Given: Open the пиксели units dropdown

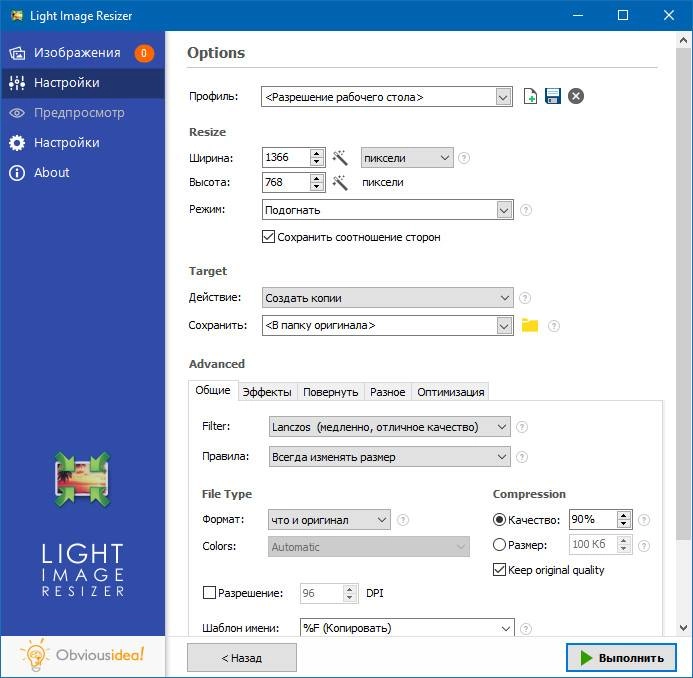Looking at the screenshot, I should click(x=407, y=158).
